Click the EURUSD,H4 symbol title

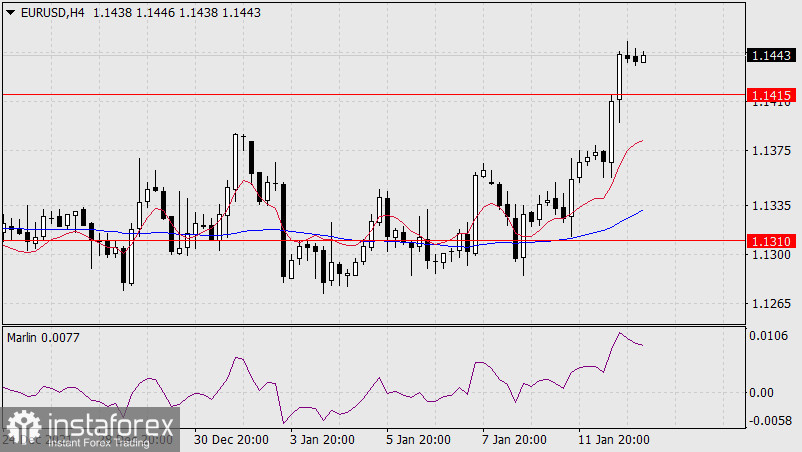(53, 12)
